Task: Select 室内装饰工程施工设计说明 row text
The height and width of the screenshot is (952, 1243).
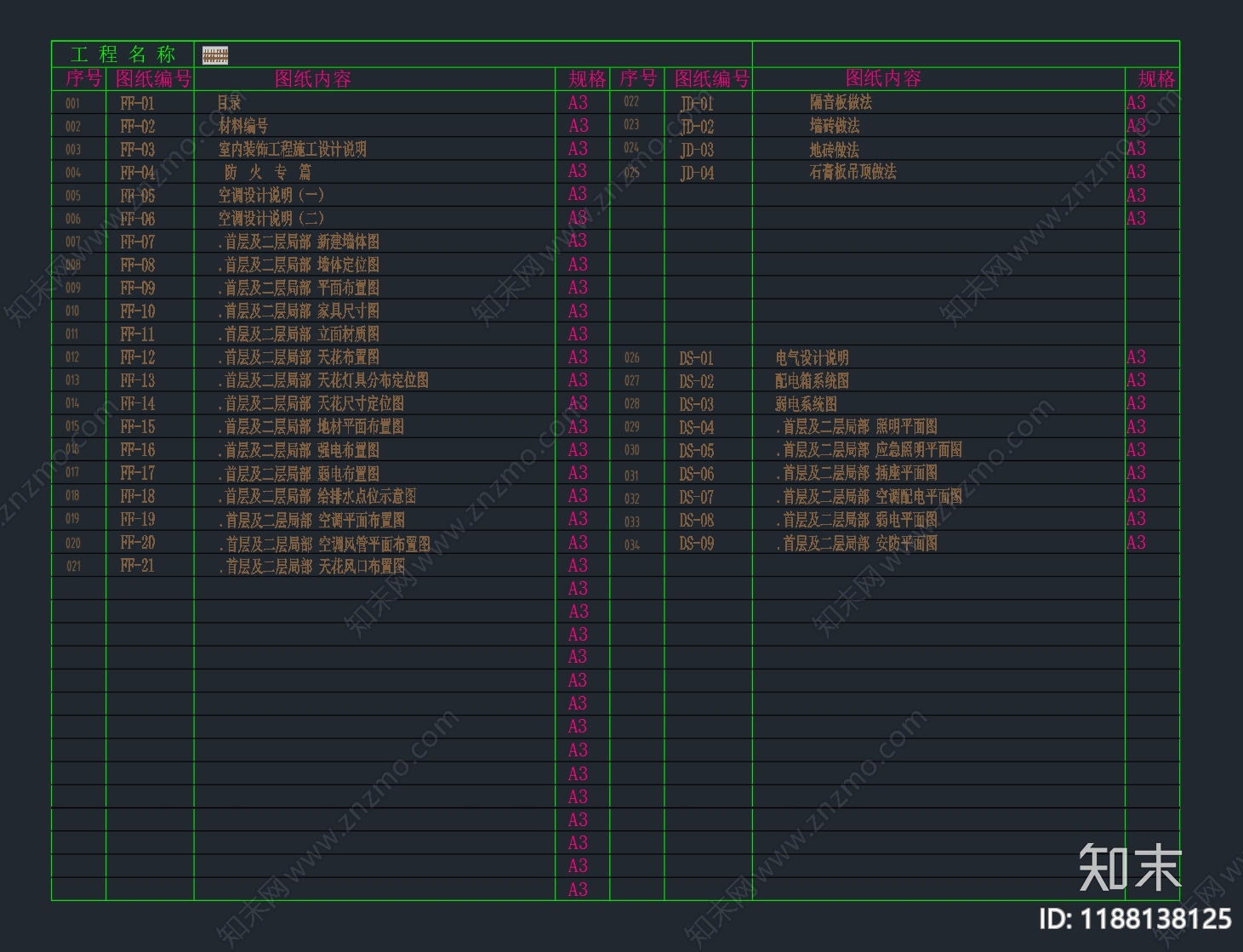Action: pos(293,150)
